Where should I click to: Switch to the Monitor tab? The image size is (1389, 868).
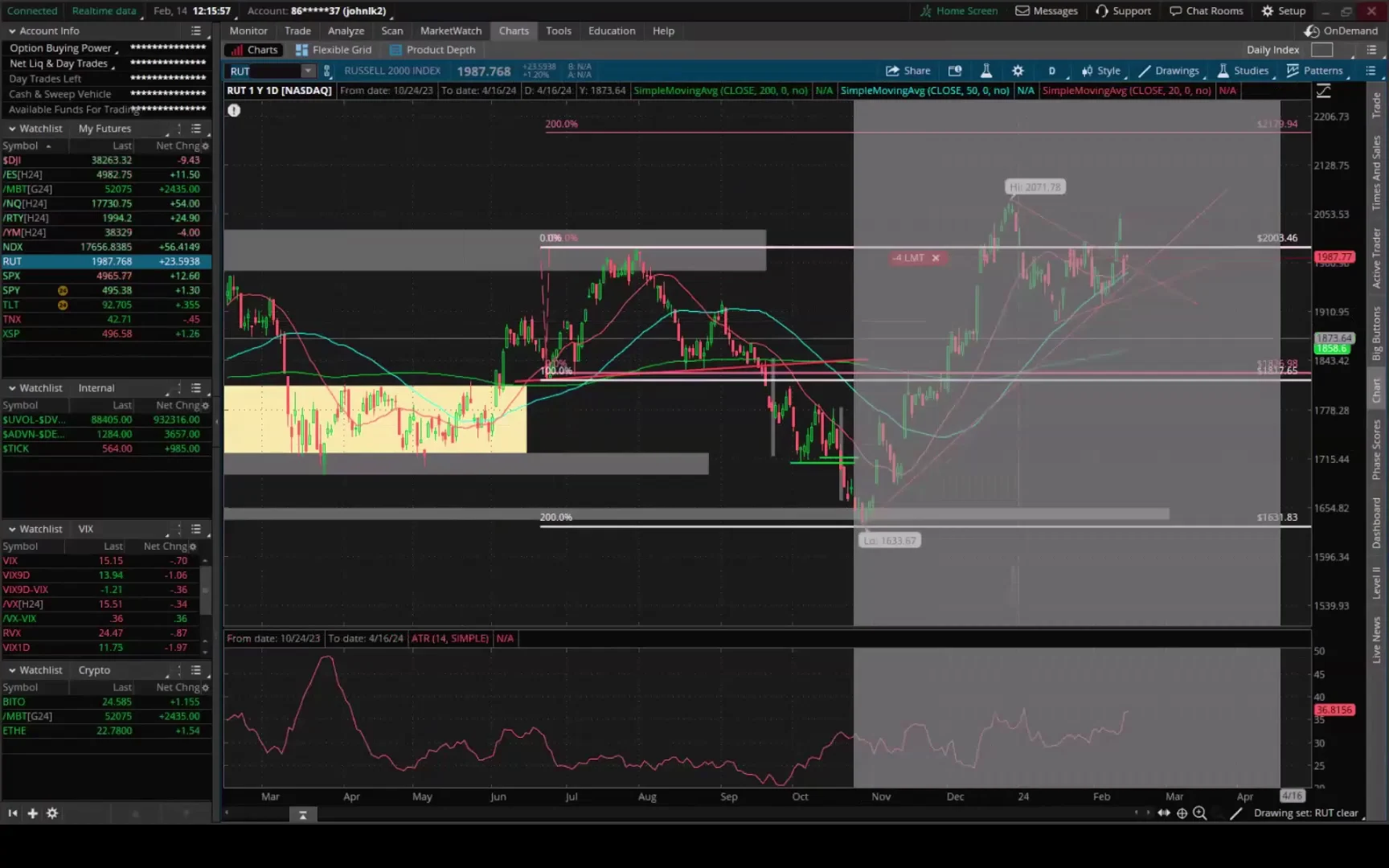pos(248,31)
